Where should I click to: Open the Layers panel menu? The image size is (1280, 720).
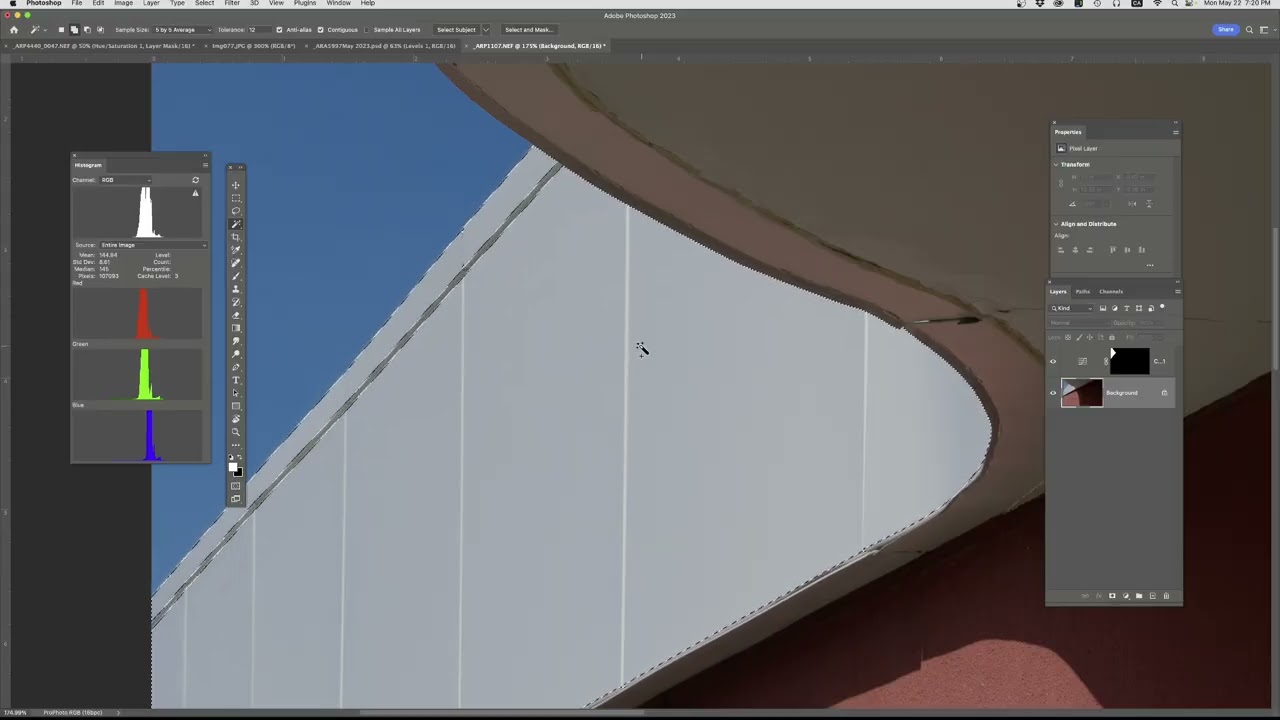[x=1178, y=291]
